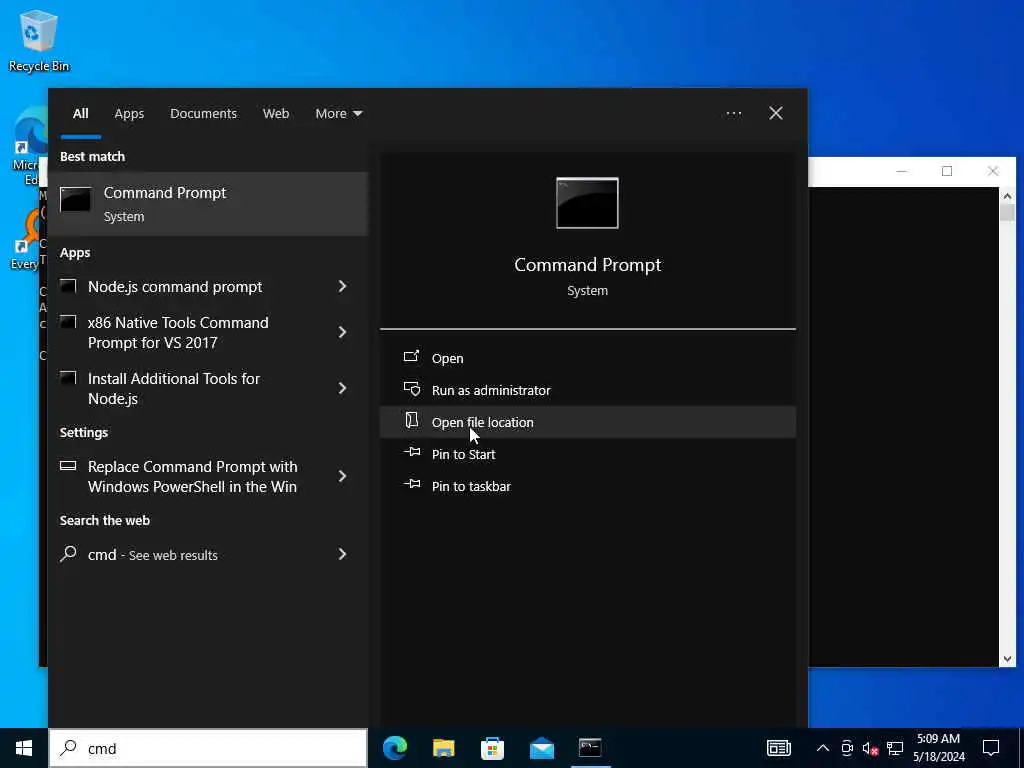
Task: Select Node.js command prompt app icon
Action: [x=68, y=286]
